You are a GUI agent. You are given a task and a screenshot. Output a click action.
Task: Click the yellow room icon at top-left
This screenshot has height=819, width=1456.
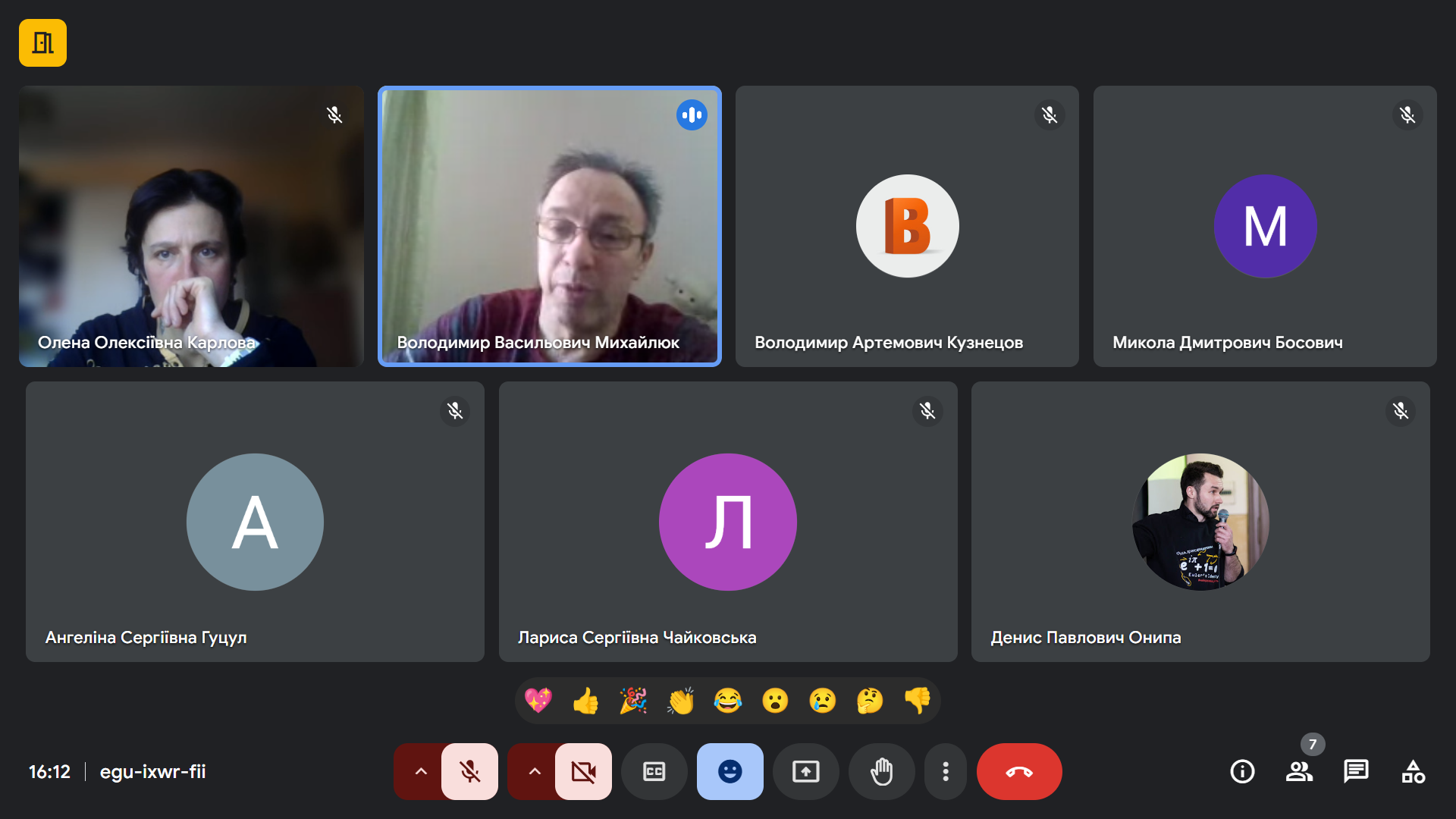click(42, 43)
